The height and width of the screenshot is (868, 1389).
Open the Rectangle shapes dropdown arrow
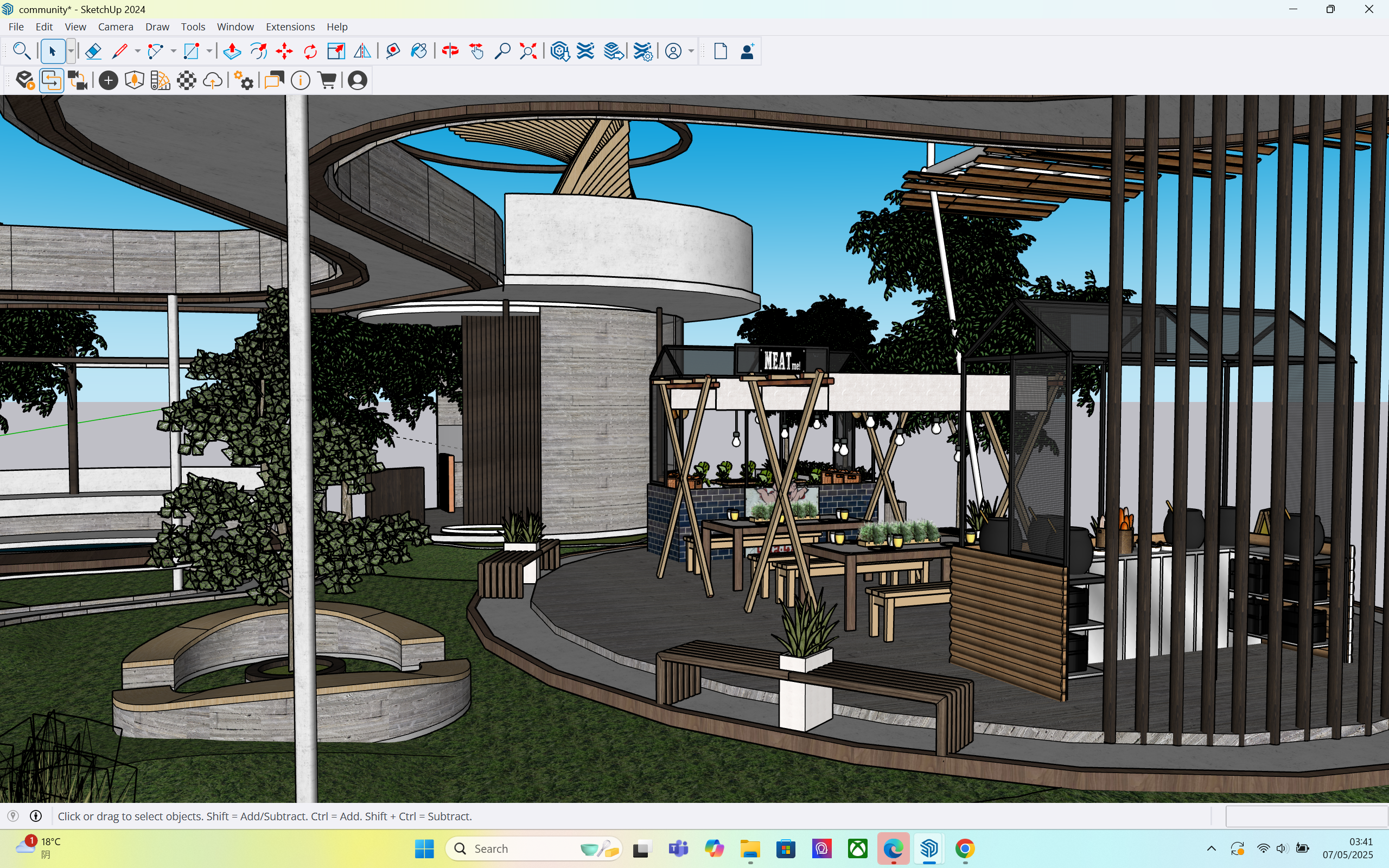click(x=209, y=52)
